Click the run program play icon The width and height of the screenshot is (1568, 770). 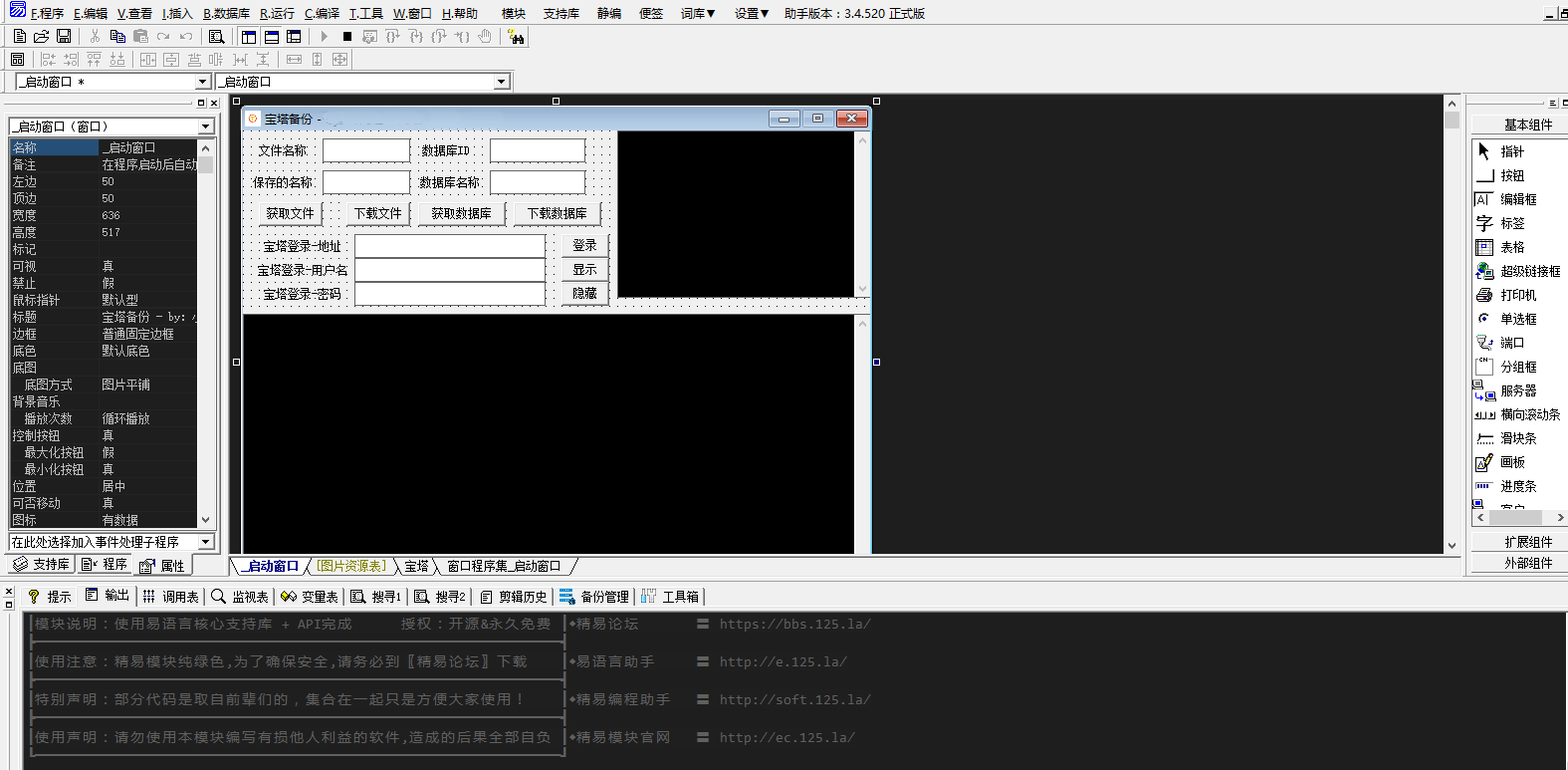pyautogui.click(x=324, y=37)
